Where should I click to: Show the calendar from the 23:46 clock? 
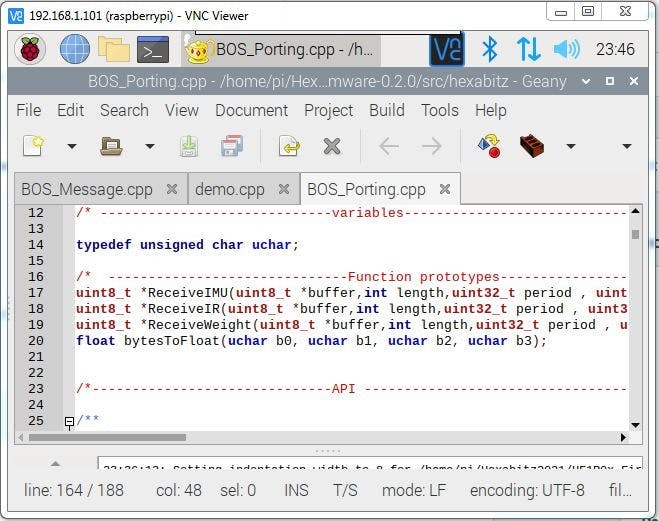pyautogui.click(x=615, y=49)
